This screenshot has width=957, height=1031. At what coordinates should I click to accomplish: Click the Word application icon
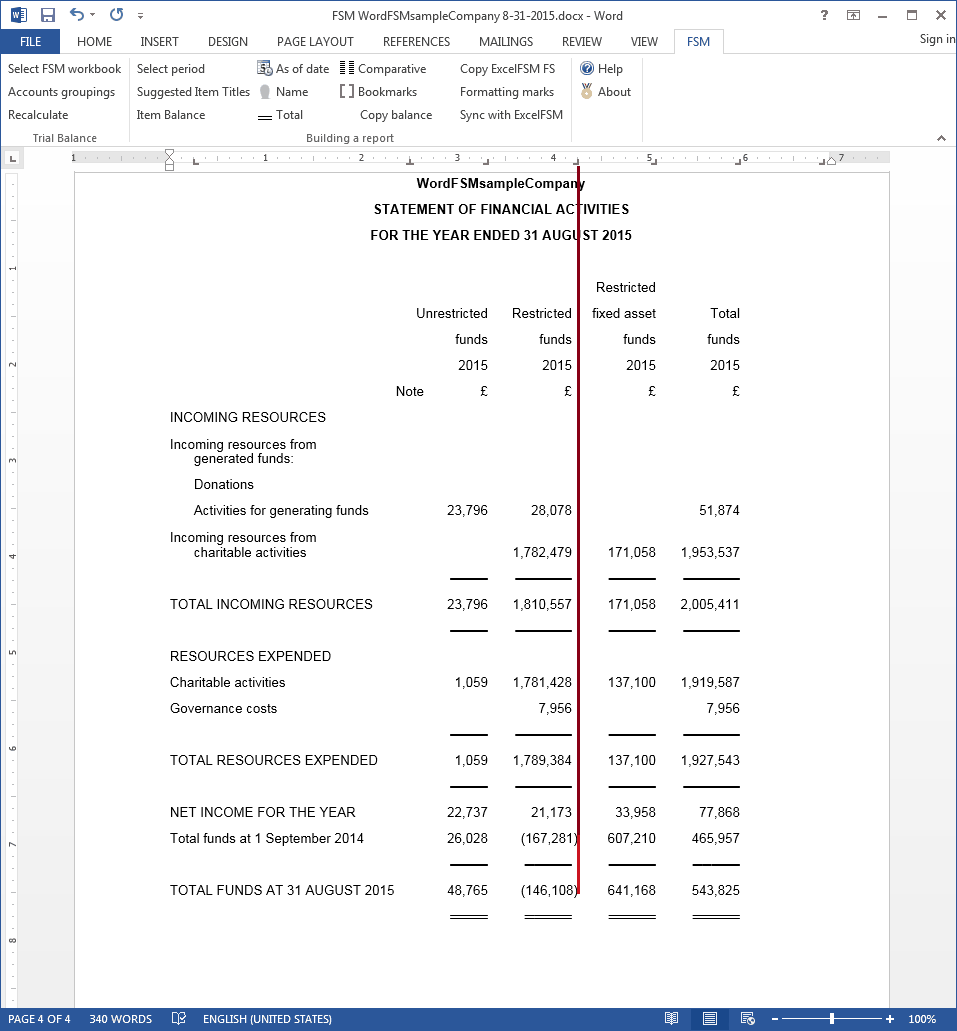(x=18, y=15)
